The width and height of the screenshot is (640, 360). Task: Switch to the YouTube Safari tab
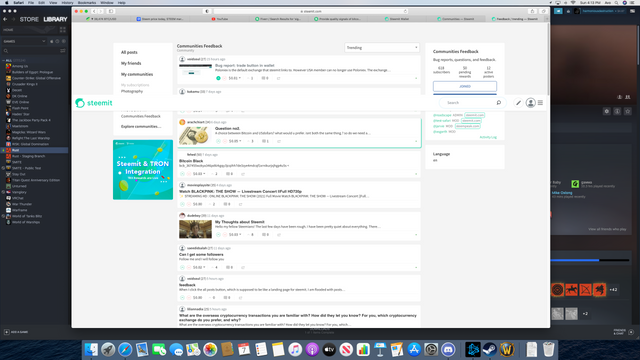(220, 19)
